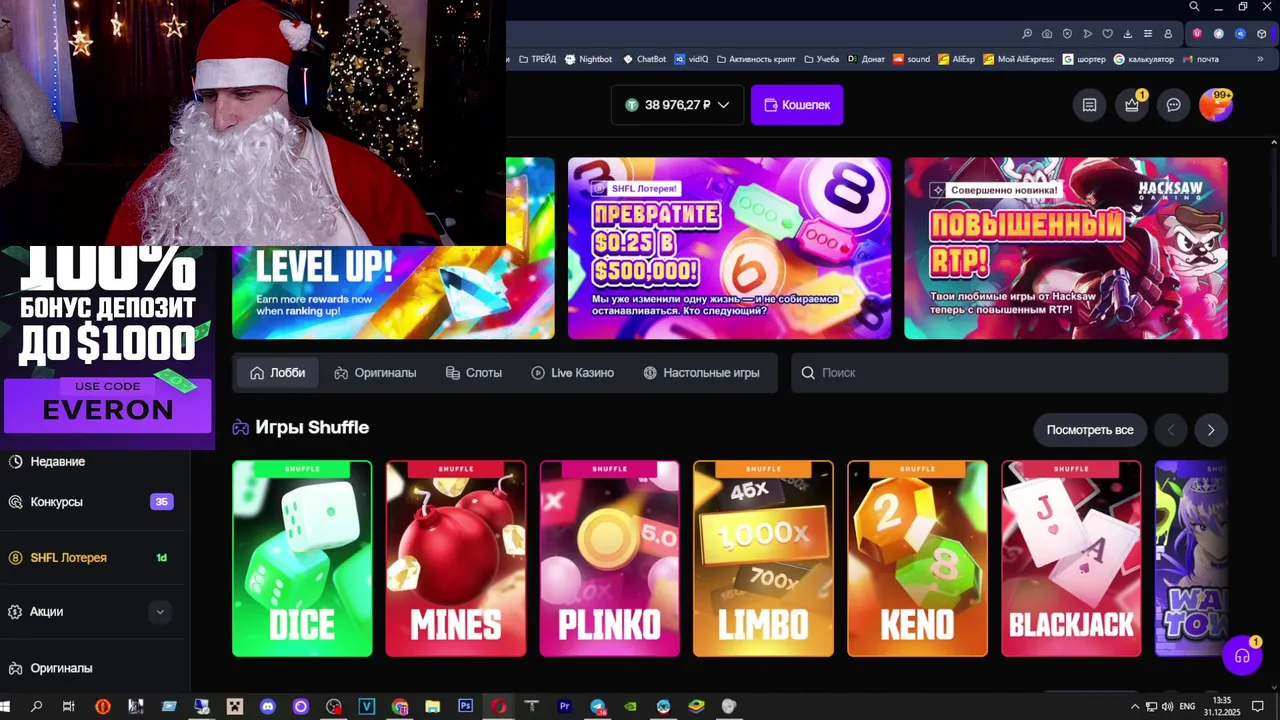Open the PLINKO game card
Image resolution: width=1280 pixels, height=720 pixels.
[610, 559]
